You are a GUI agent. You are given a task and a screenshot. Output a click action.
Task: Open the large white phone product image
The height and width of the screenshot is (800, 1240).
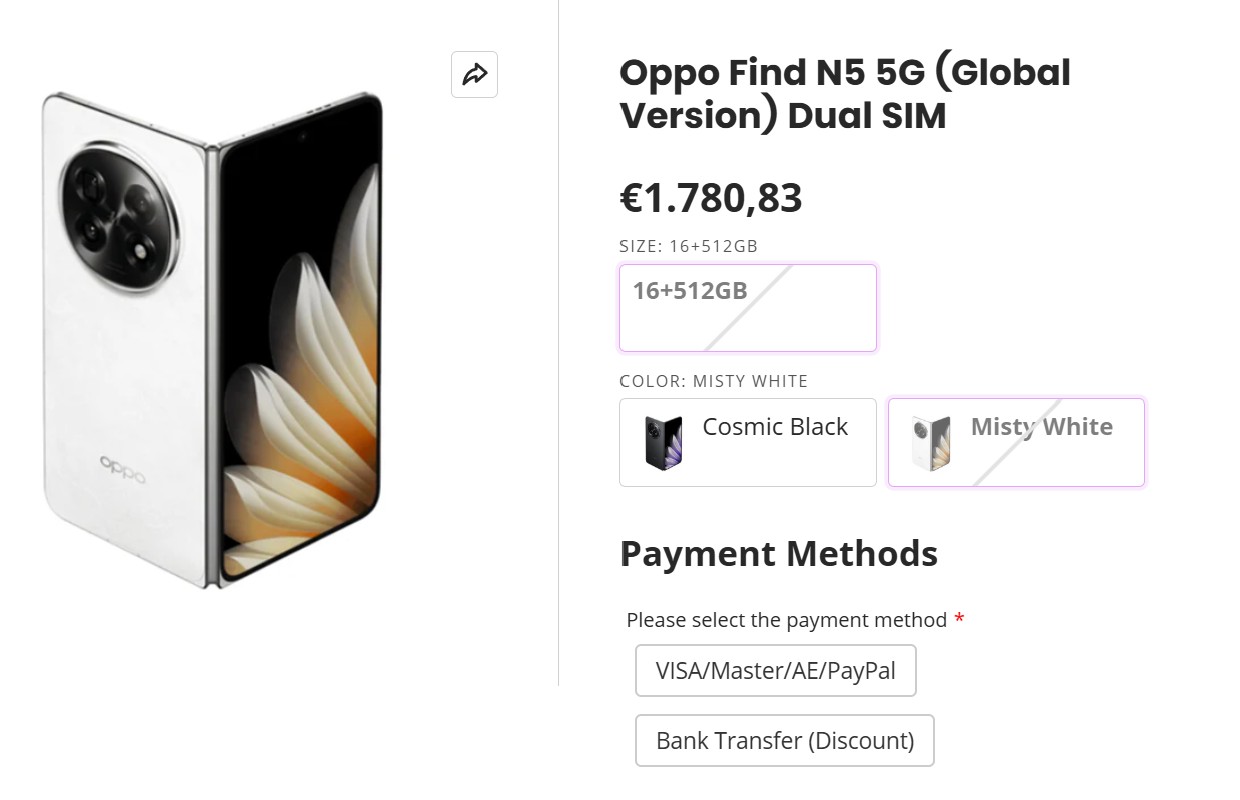pos(212,340)
